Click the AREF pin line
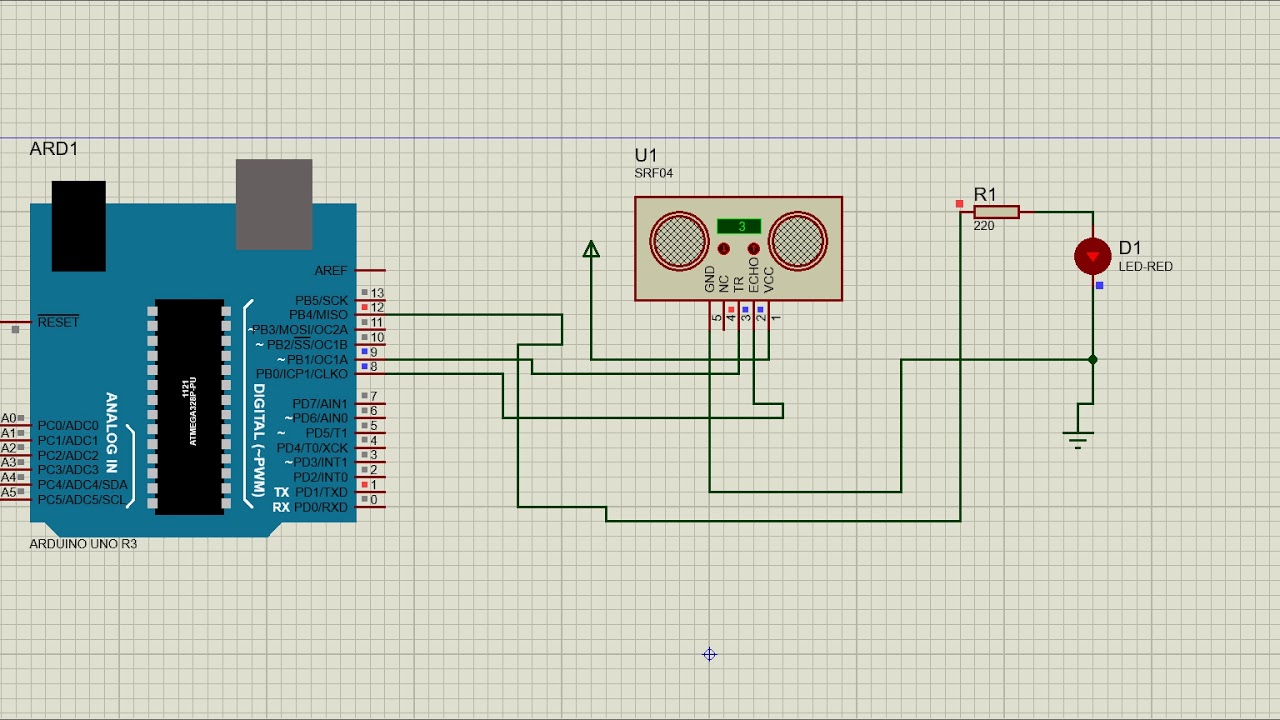 pyautogui.click(x=368, y=270)
